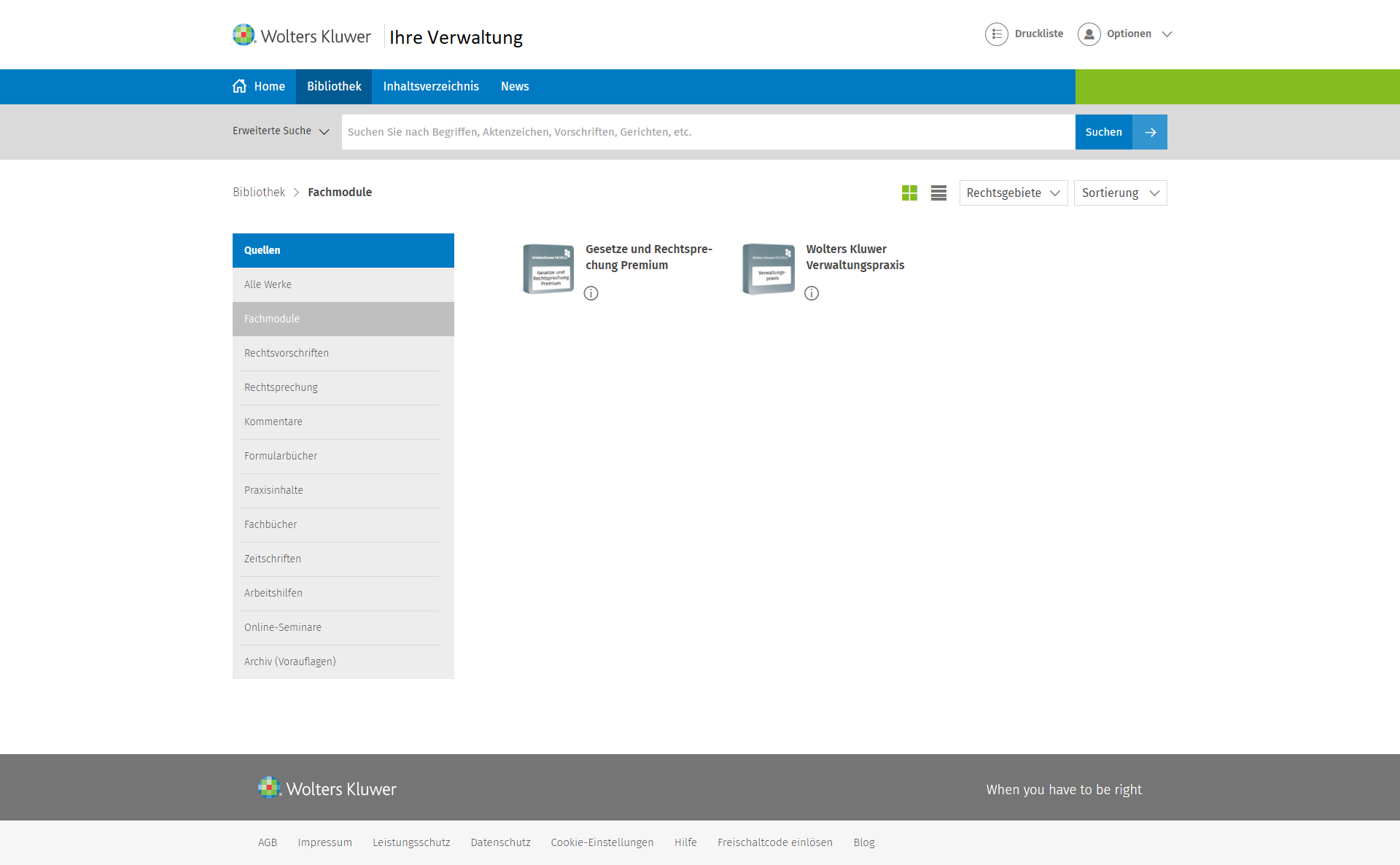Click the user profile icon next to Optionen
The height and width of the screenshot is (865, 1400).
click(x=1088, y=33)
